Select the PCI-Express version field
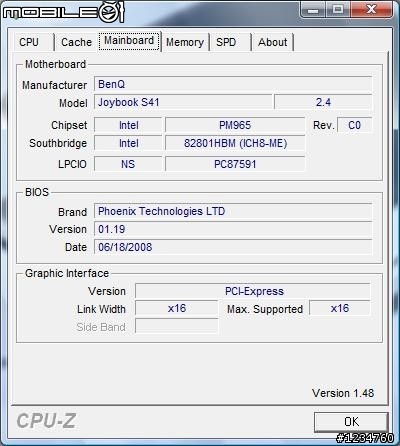Viewport: 400px width, 446px height. click(253, 291)
